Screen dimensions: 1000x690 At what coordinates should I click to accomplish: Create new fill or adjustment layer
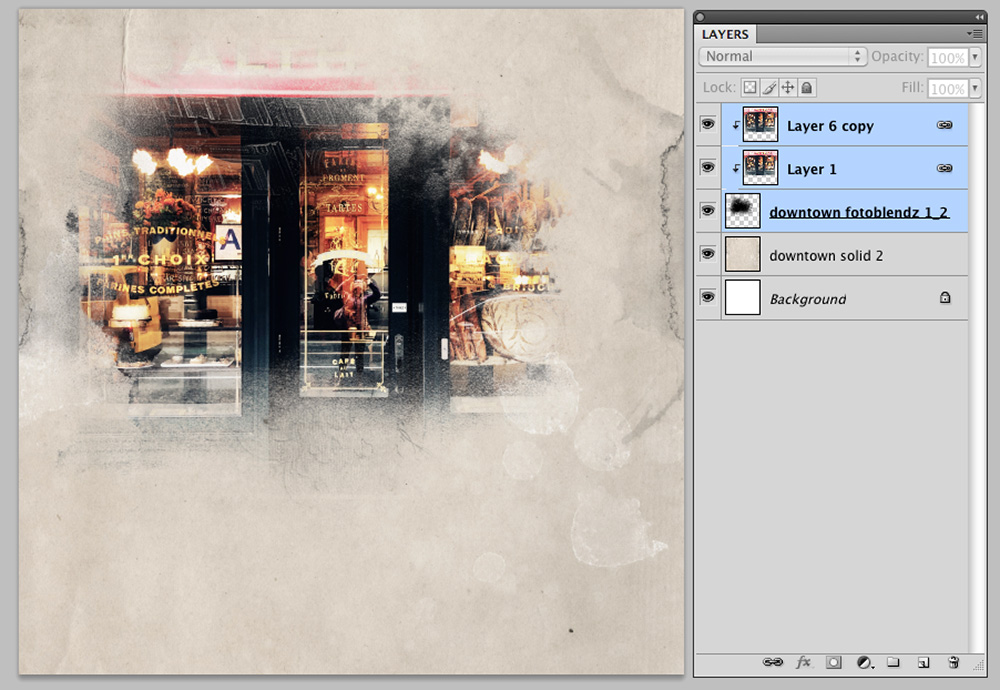tap(864, 662)
